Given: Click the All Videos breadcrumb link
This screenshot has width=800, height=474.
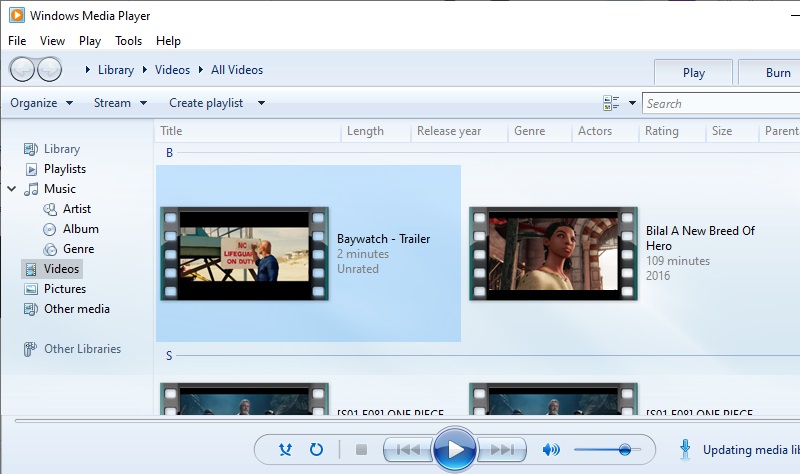Looking at the screenshot, I should click(x=237, y=70).
